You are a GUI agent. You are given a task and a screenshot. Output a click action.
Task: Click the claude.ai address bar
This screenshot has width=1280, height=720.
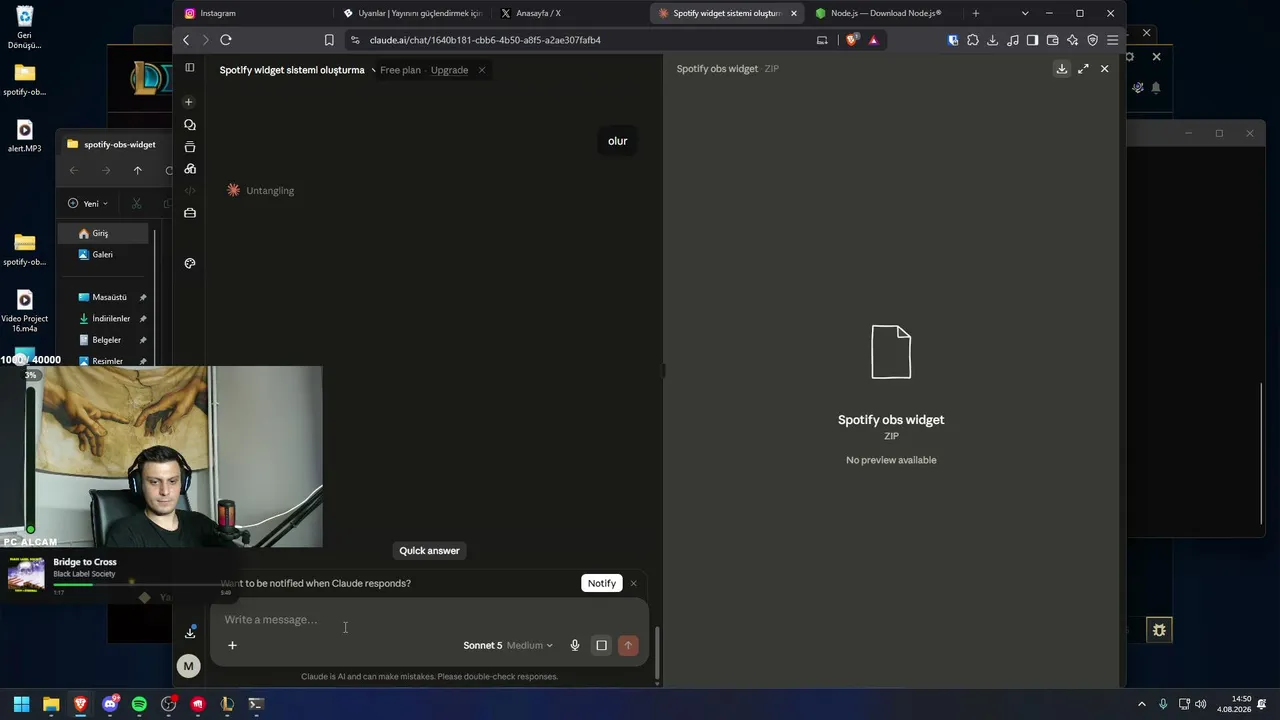click(580, 40)
